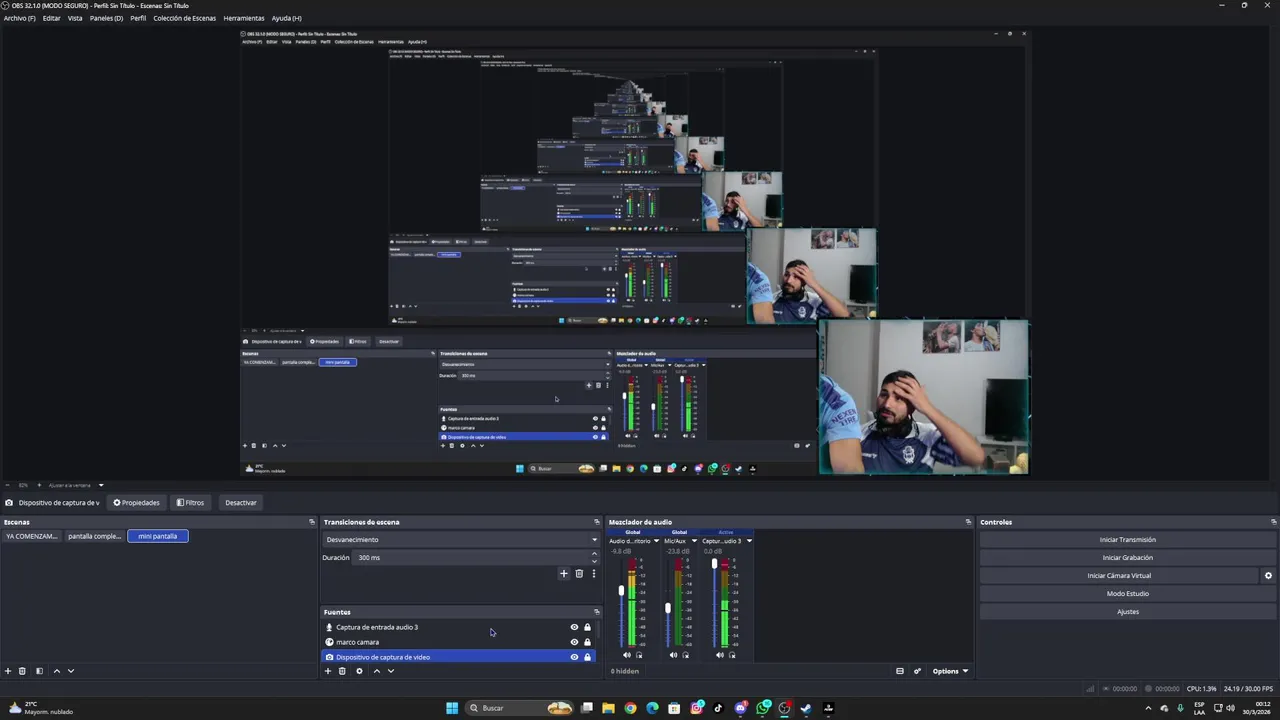Mute the Audio d...ritorio channel
Screen dimensions: 1280x720
627,655
